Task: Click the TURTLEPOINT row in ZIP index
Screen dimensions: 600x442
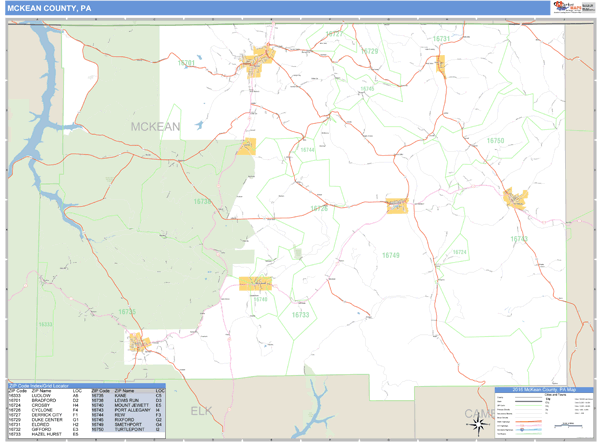Action: tap(128, 429)
